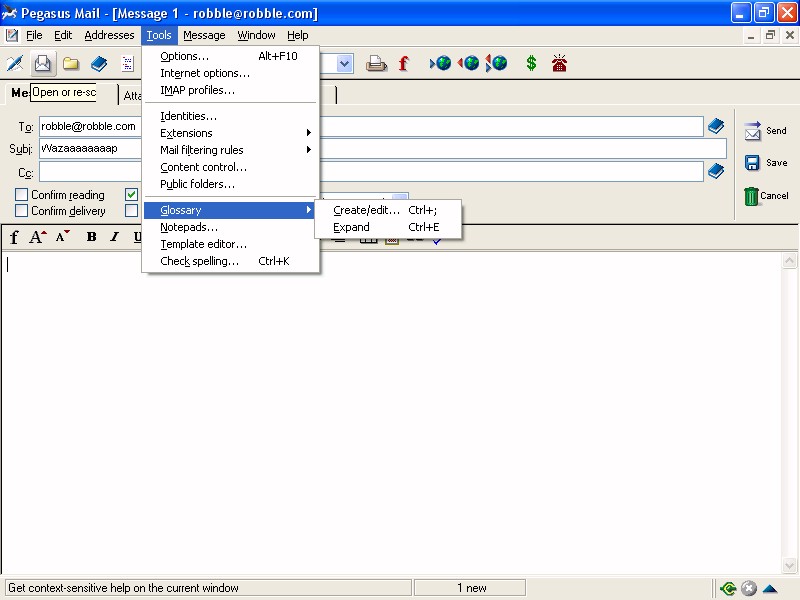Open address book beside the To field
The image size is (800, 600).
click(x=716, y=126)
